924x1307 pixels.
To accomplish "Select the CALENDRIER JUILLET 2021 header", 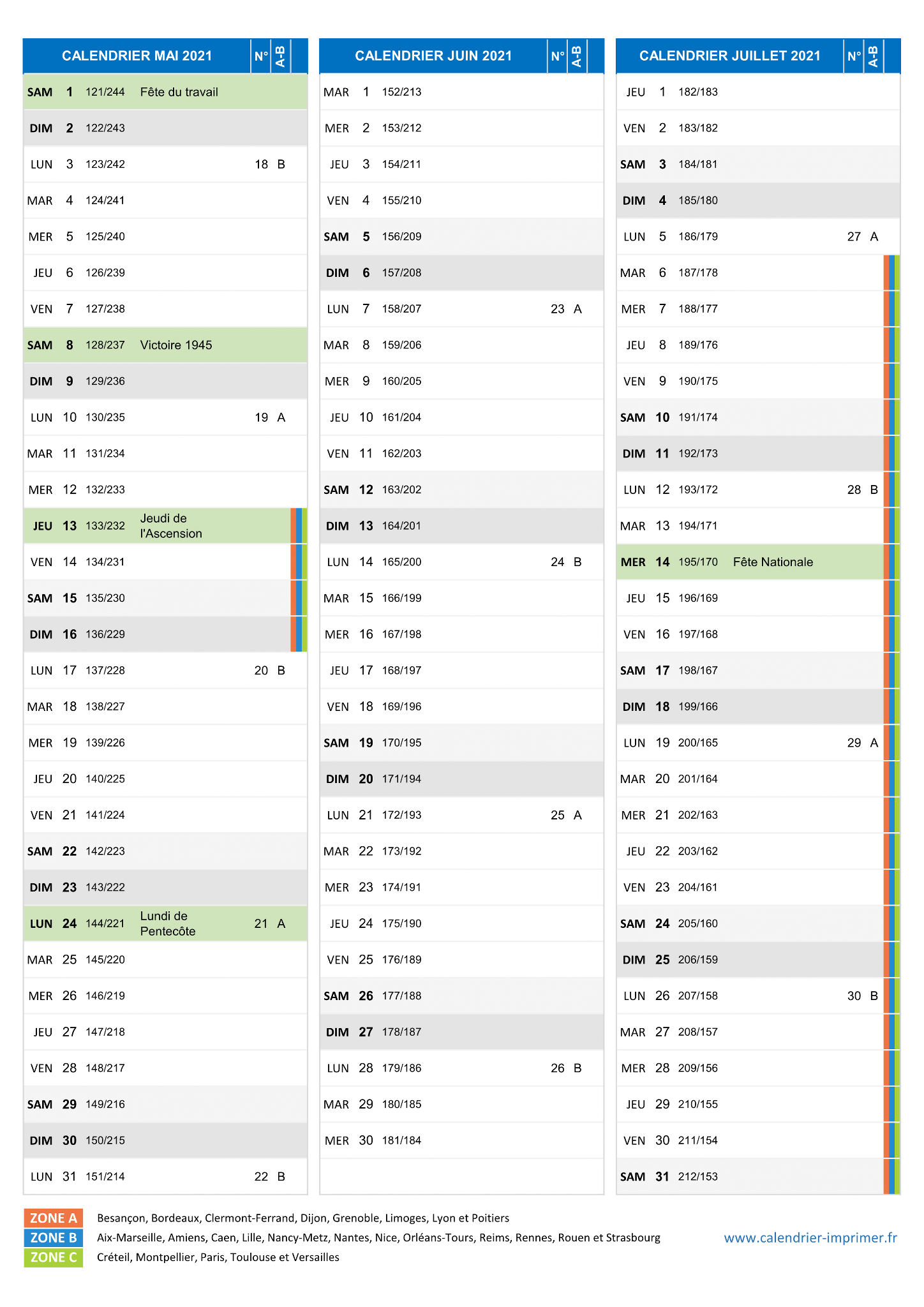I will pos(729,56).
